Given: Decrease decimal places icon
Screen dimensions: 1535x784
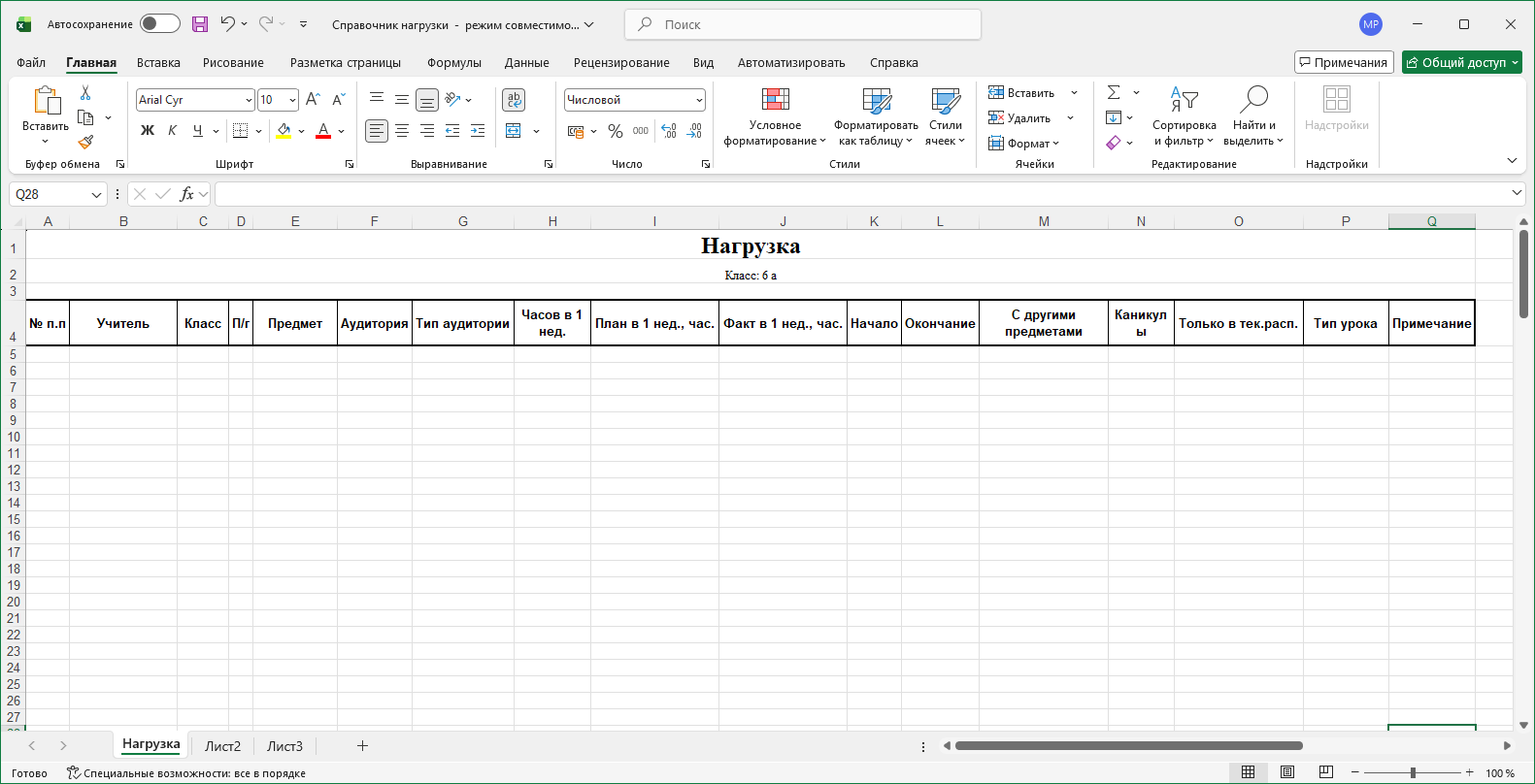Looking at the screenshot, I should 694,130.
